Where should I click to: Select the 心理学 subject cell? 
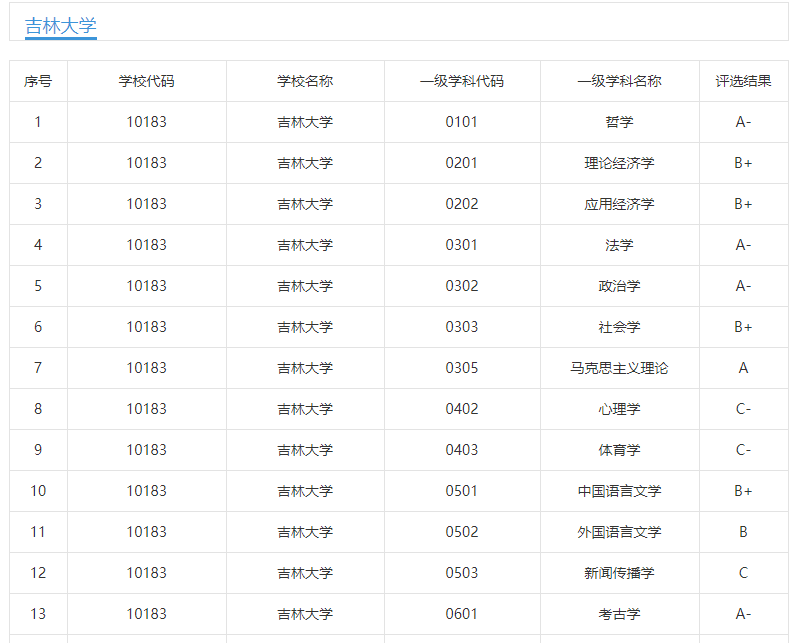tap(620, 409)
